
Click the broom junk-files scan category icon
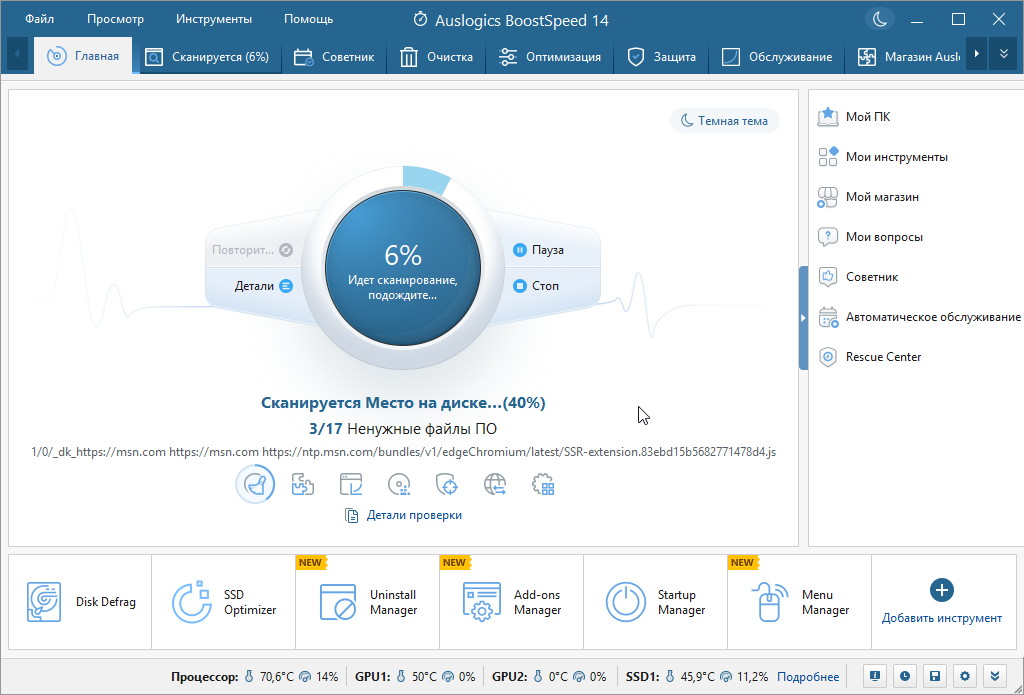coord(255,484)
